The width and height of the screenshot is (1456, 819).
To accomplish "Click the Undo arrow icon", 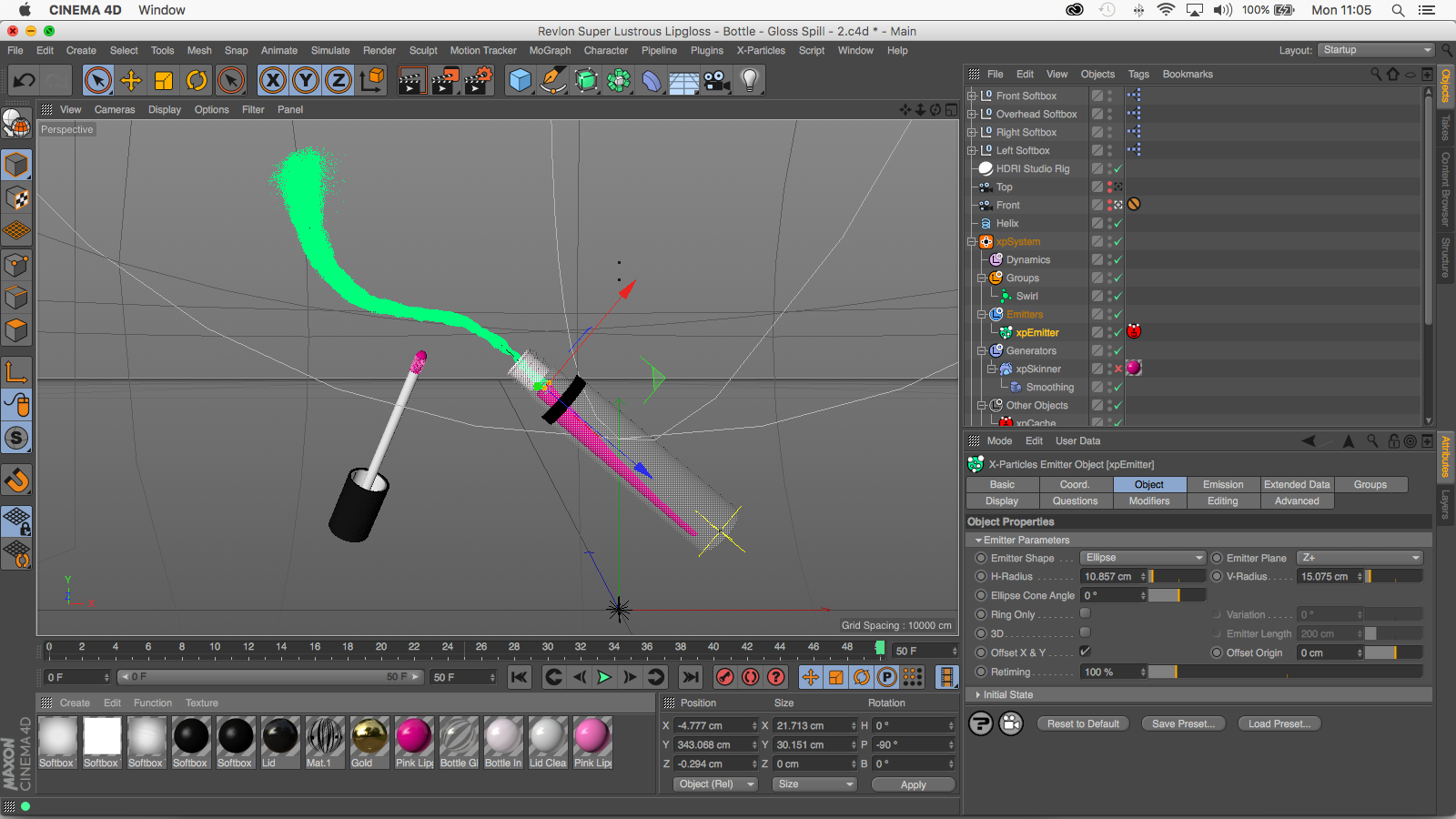I will [x=25, y=80].
